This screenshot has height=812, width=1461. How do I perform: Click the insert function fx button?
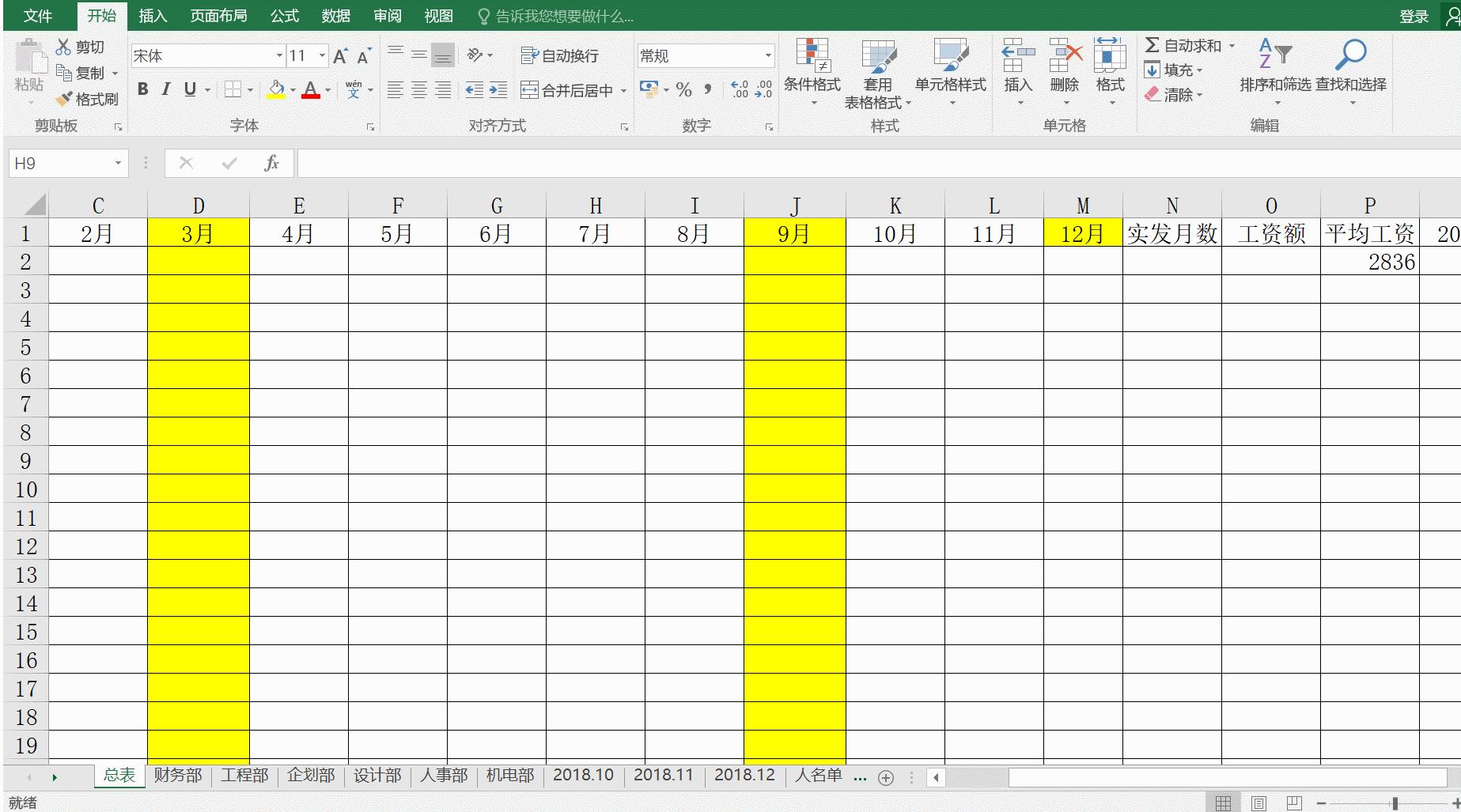click(271, 163)
